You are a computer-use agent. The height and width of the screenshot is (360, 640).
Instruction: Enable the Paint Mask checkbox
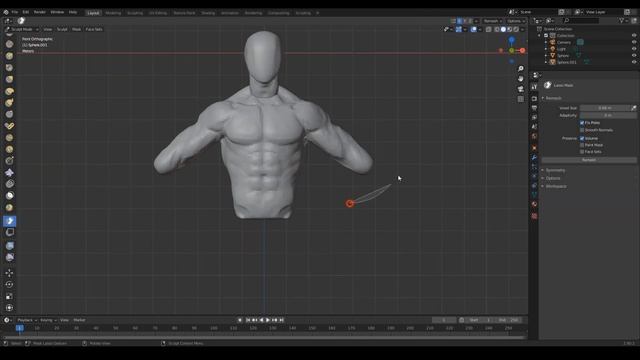(x=582, y=145)
